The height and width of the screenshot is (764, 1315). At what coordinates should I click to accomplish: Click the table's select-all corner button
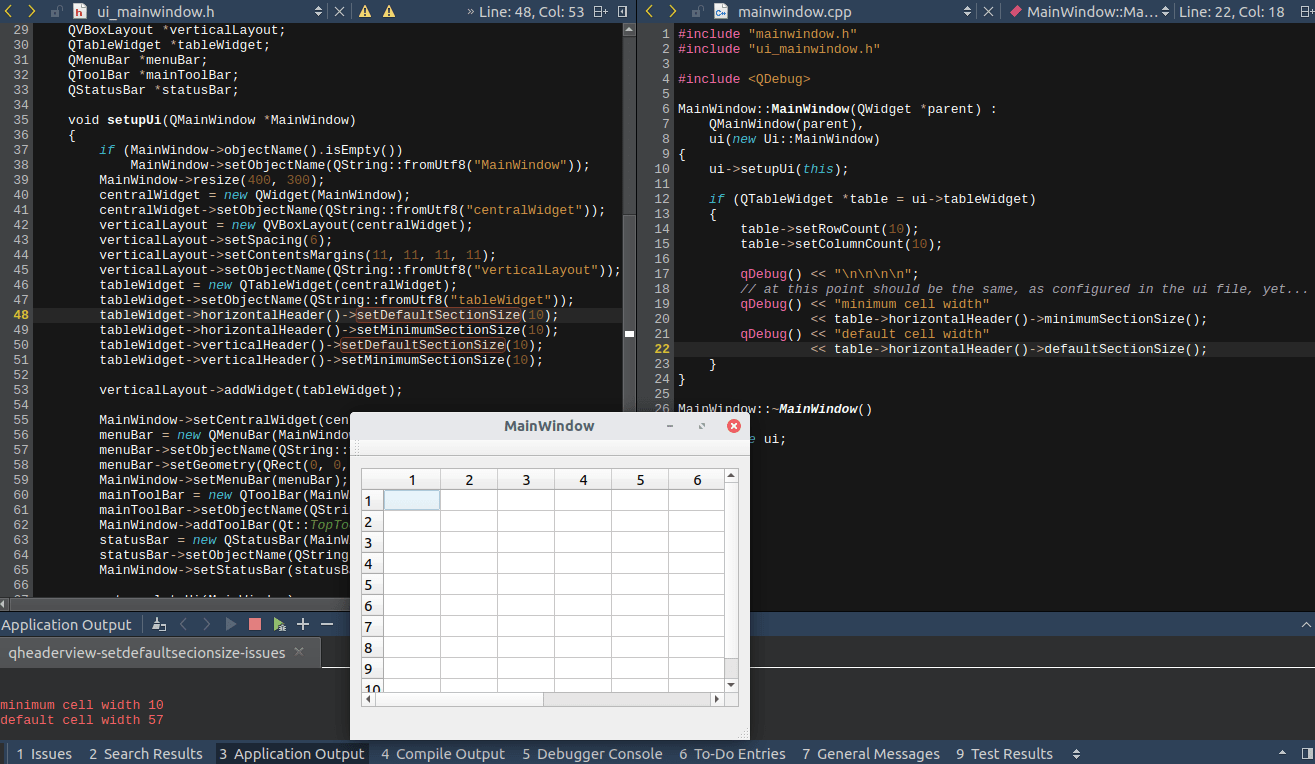(373, 479)
